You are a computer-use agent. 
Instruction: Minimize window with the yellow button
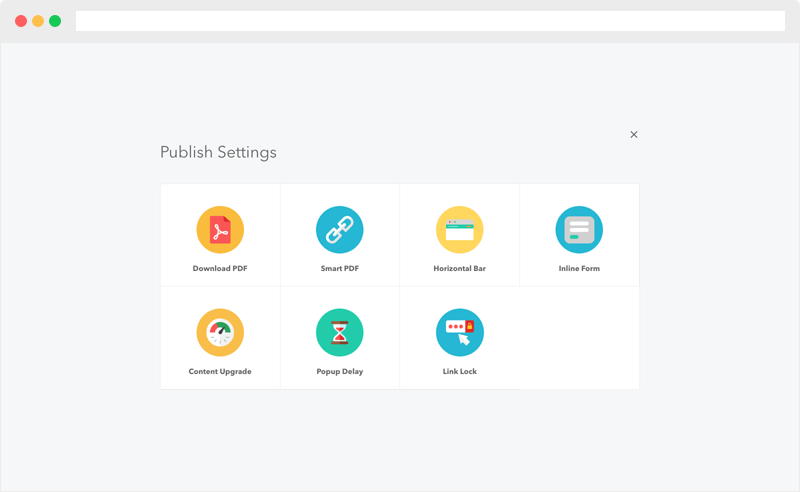tap(38, 21)
